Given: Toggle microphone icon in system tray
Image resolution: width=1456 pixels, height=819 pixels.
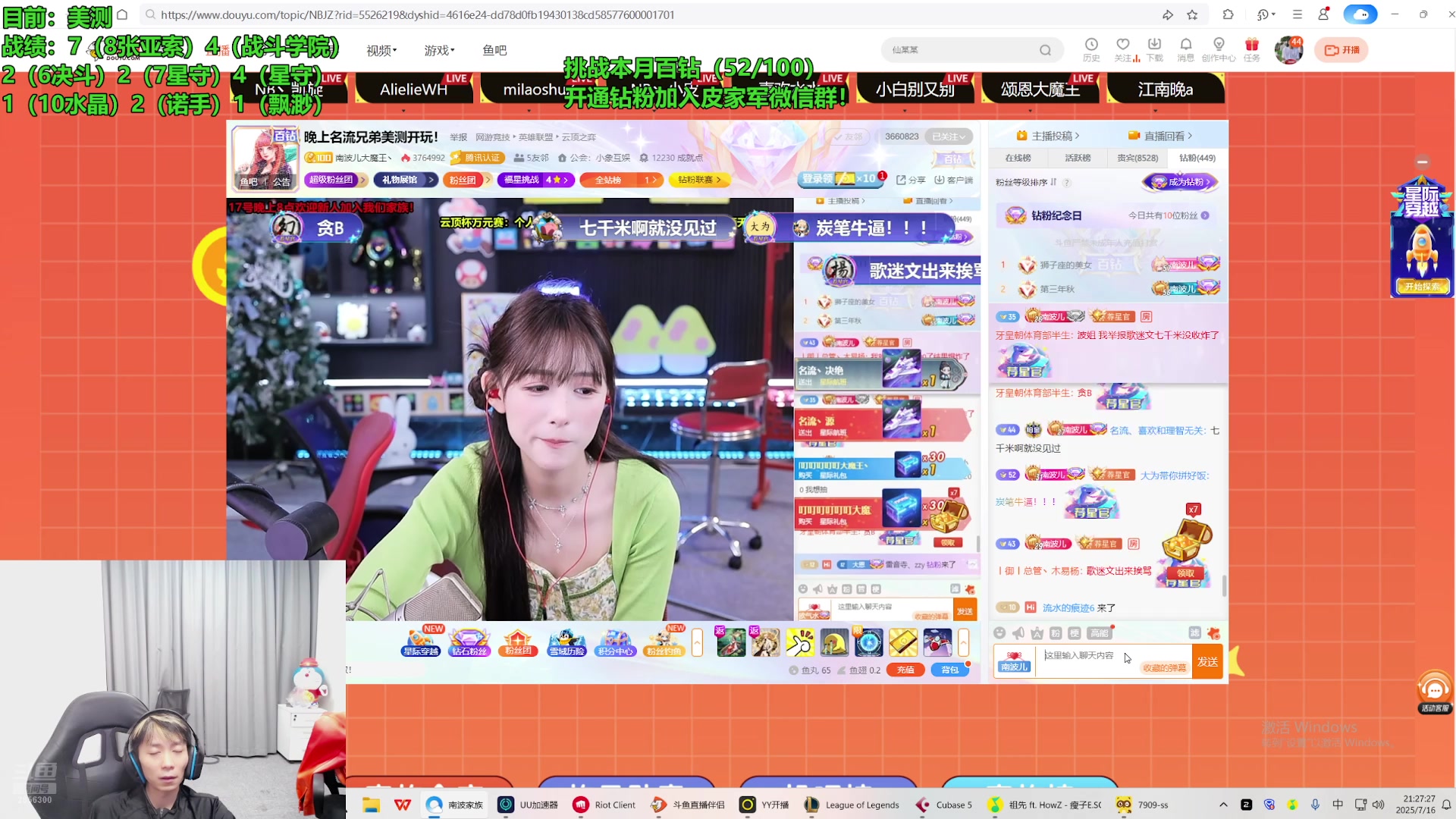Looking at the screenshot, I should point(1315,805).
